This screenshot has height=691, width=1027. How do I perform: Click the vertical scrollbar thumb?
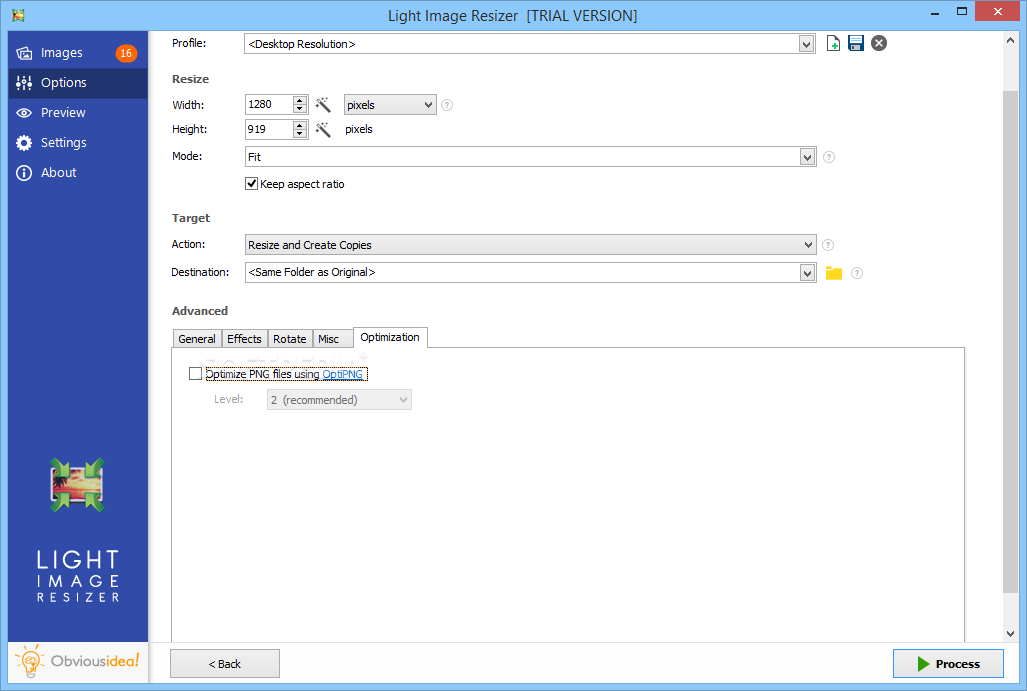(1011, 342)
